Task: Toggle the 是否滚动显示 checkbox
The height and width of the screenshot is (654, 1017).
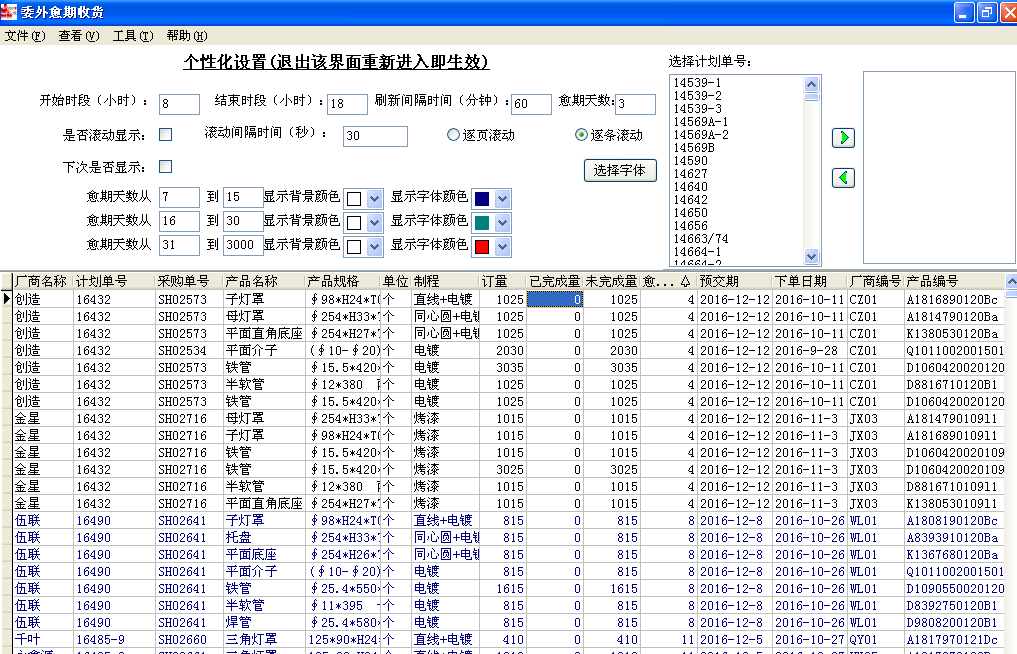Action: click(x=166, y=134)
